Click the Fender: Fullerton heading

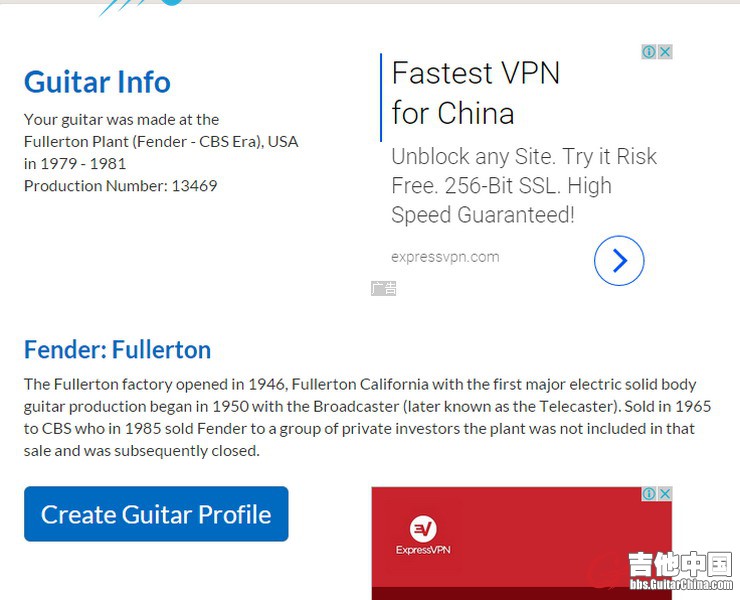(x=117, y=350)
